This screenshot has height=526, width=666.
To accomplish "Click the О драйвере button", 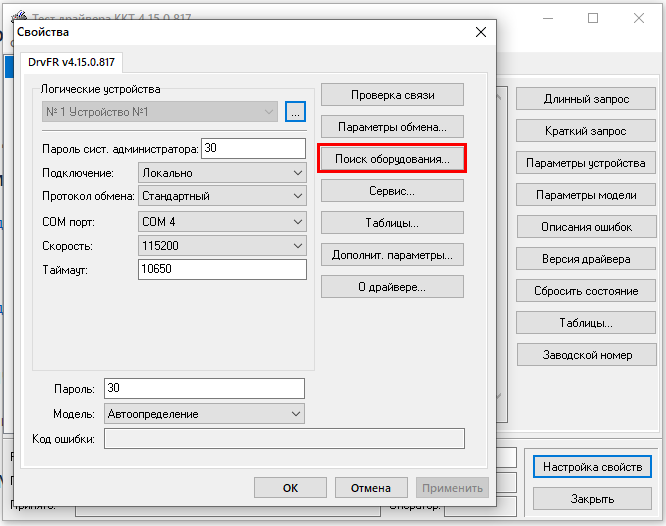I will pyautogui.click(x=392, y=287).
